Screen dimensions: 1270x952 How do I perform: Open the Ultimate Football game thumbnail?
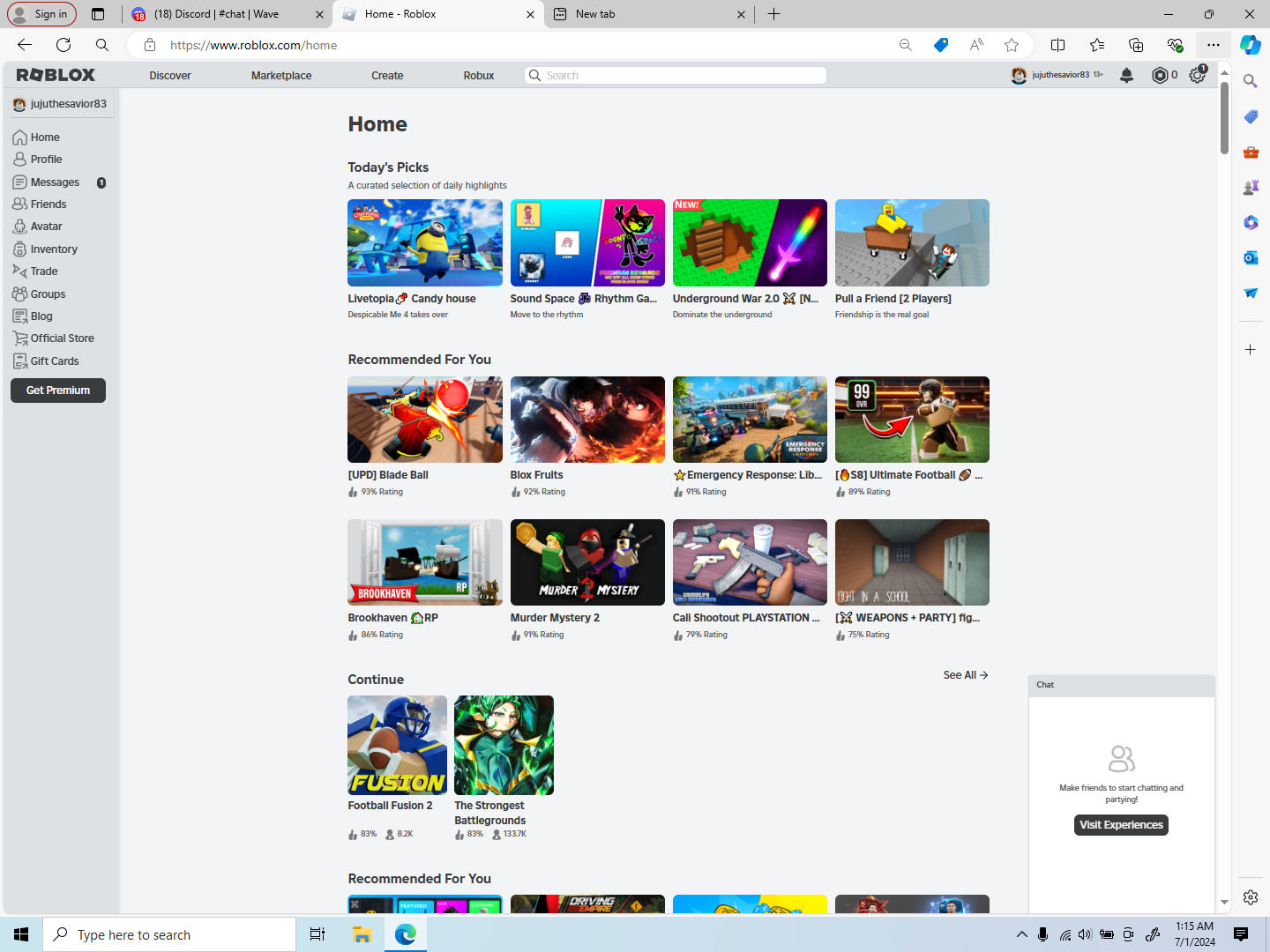pyautogui.click(x=912, y=420)
